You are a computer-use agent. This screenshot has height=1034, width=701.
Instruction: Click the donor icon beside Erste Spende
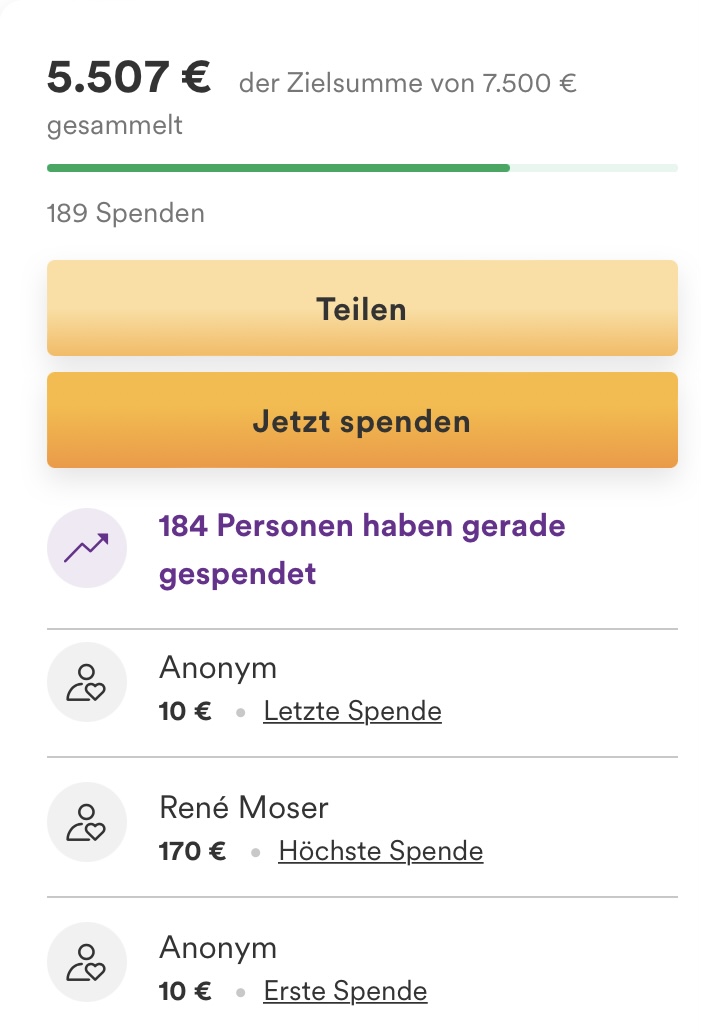pos(87,962)
